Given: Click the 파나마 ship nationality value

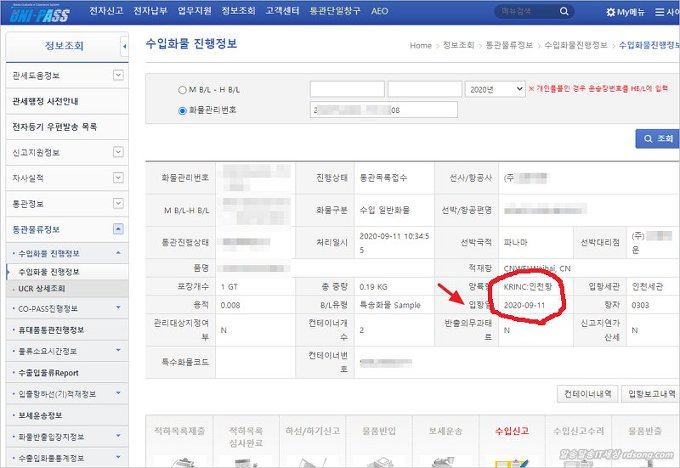Looking at the screenshot, I should pos(515,242).
